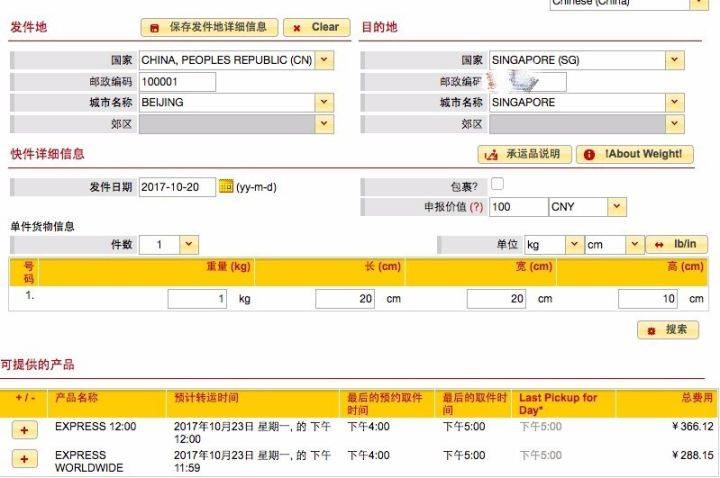Toggle the package checkbox
720x478 pixels.
point(497,185)
